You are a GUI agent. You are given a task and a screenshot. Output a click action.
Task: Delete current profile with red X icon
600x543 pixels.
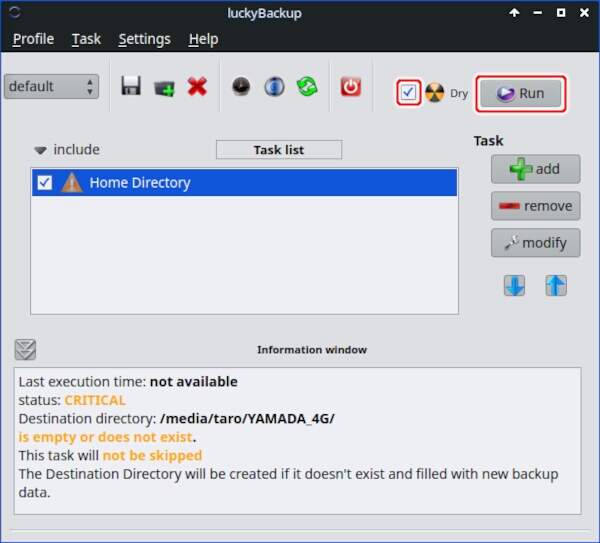click(197, 87)
